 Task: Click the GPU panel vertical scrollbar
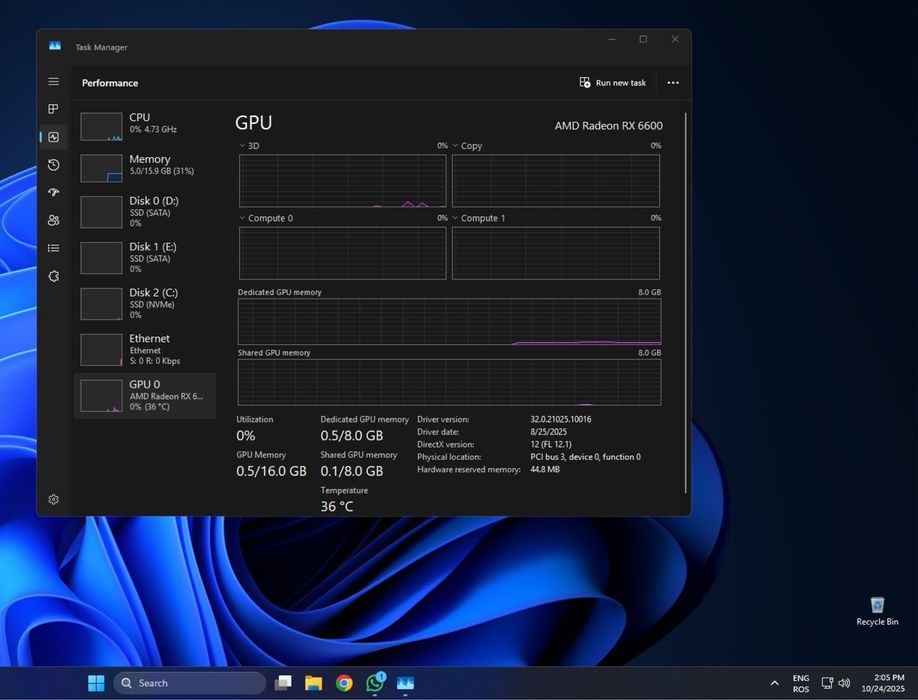(685, 302)
